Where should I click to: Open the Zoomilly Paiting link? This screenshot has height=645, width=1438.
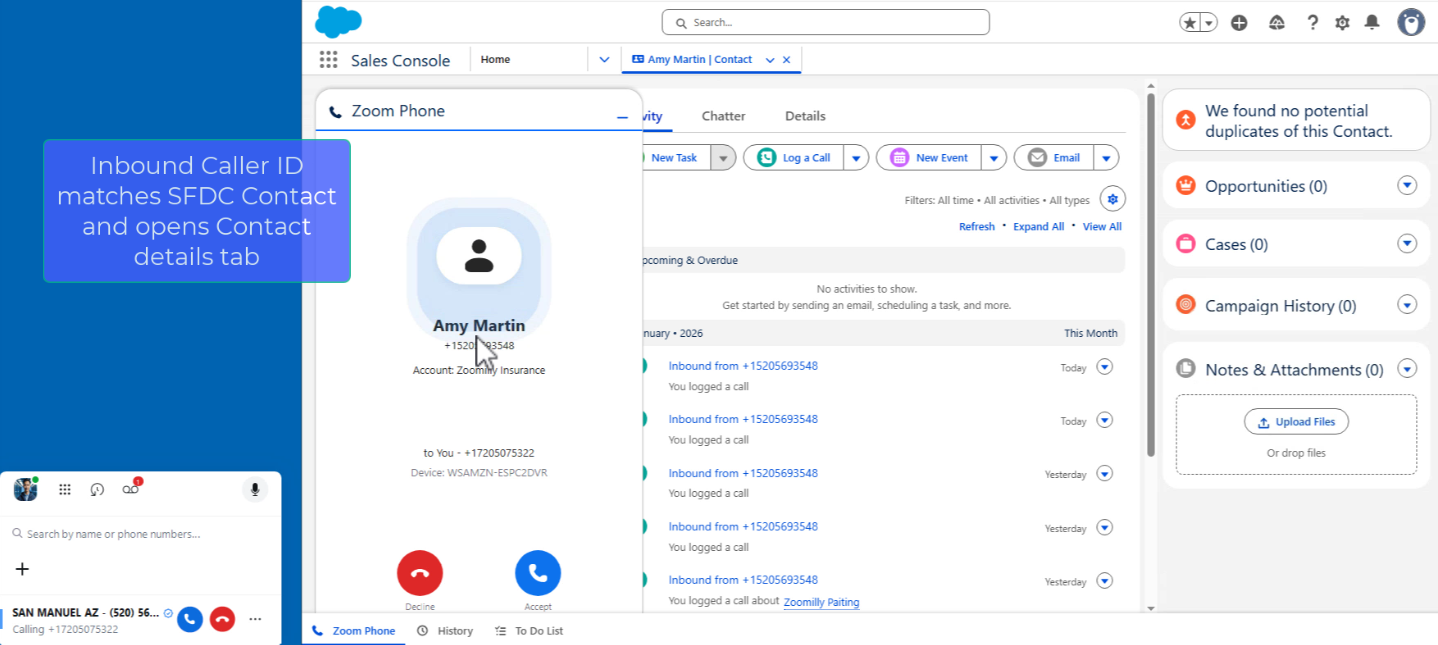pyautogui.click(x=821, y=602)
